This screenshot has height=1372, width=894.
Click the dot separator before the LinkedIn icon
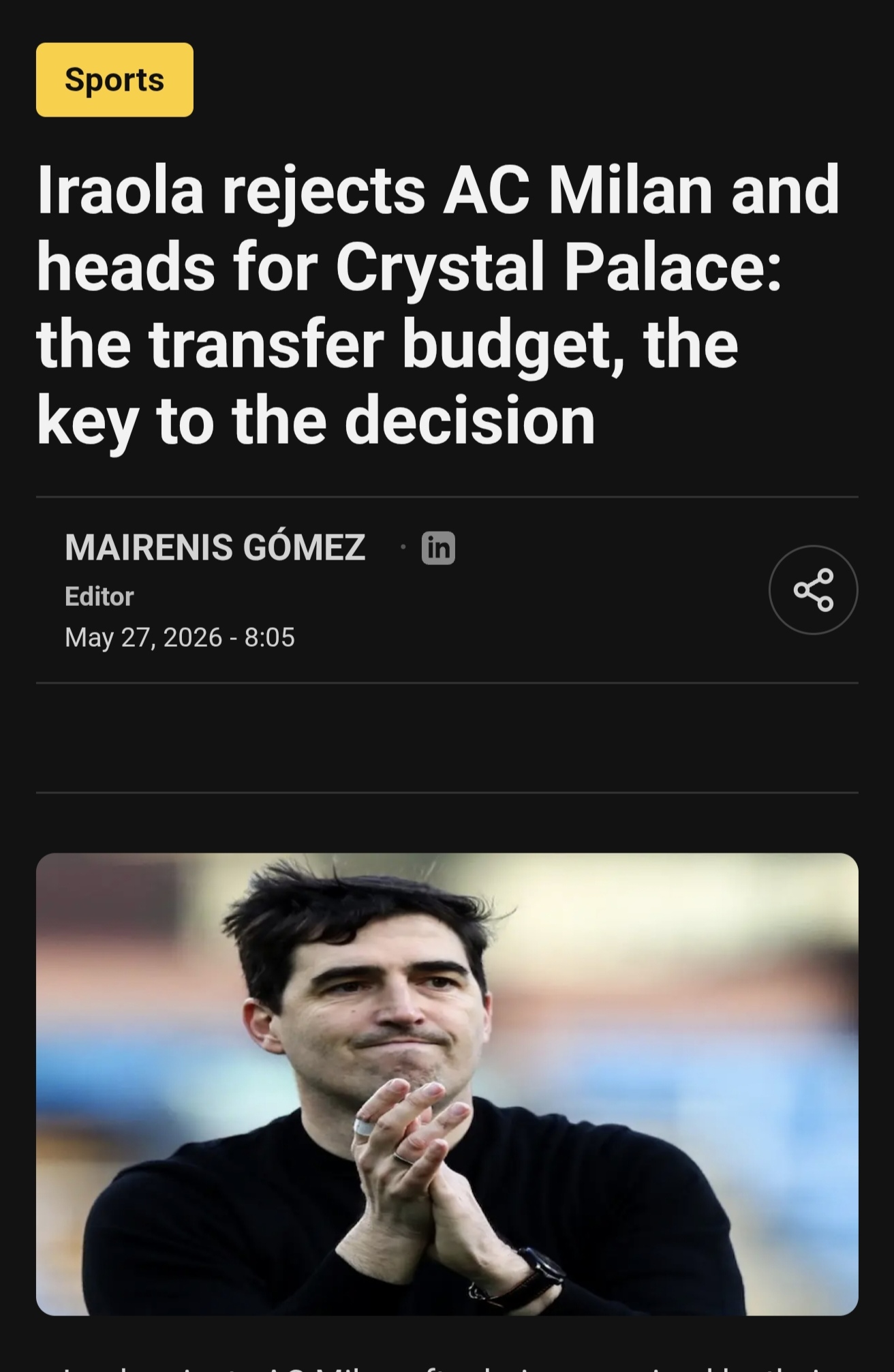pos(403,547)
